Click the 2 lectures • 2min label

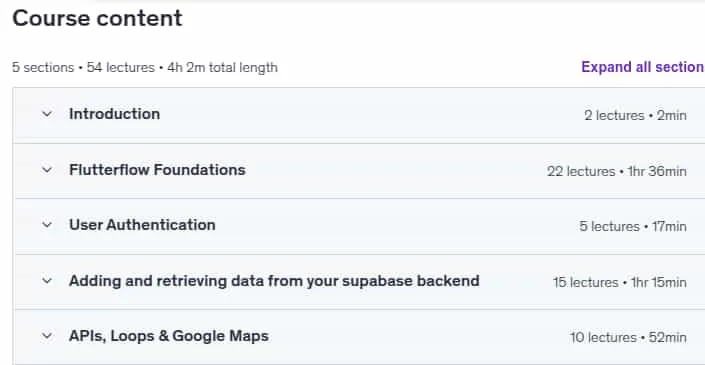tap(635, 116)
